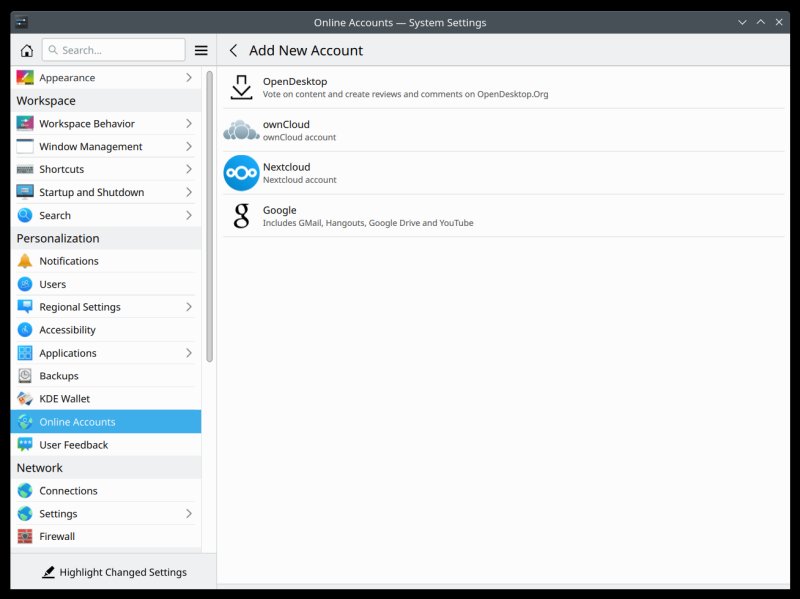Click the home icon in the sidebar header
The image size is (800, 599).
point(27,50)
